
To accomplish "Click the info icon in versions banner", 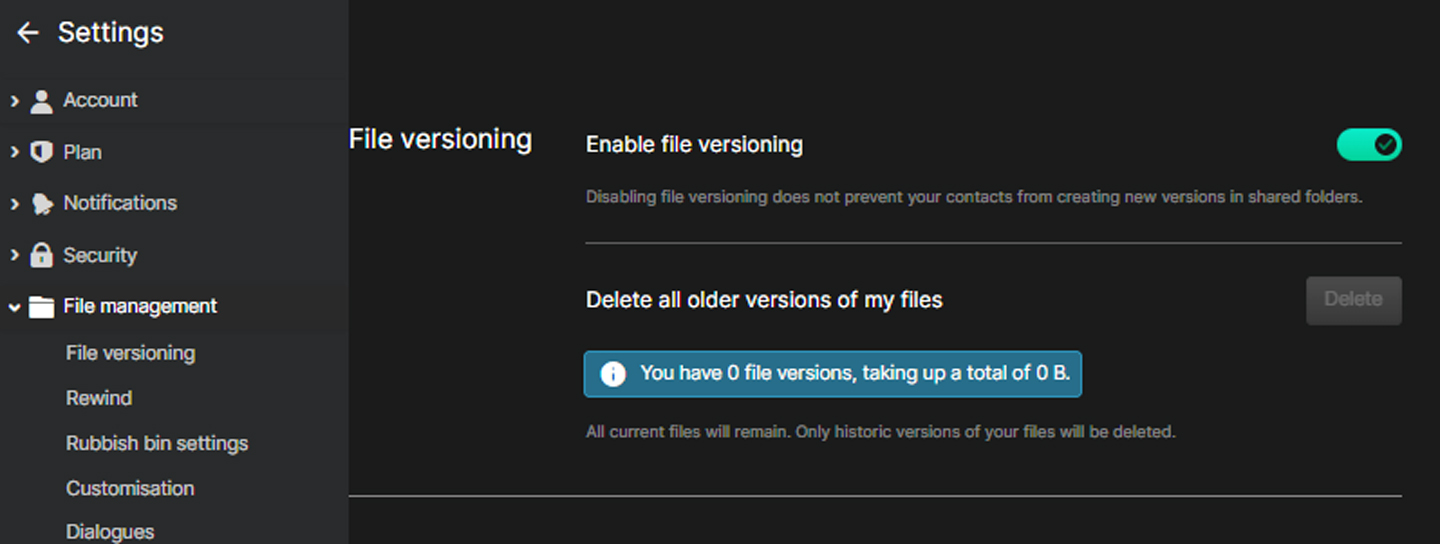I will coord(612,374).
